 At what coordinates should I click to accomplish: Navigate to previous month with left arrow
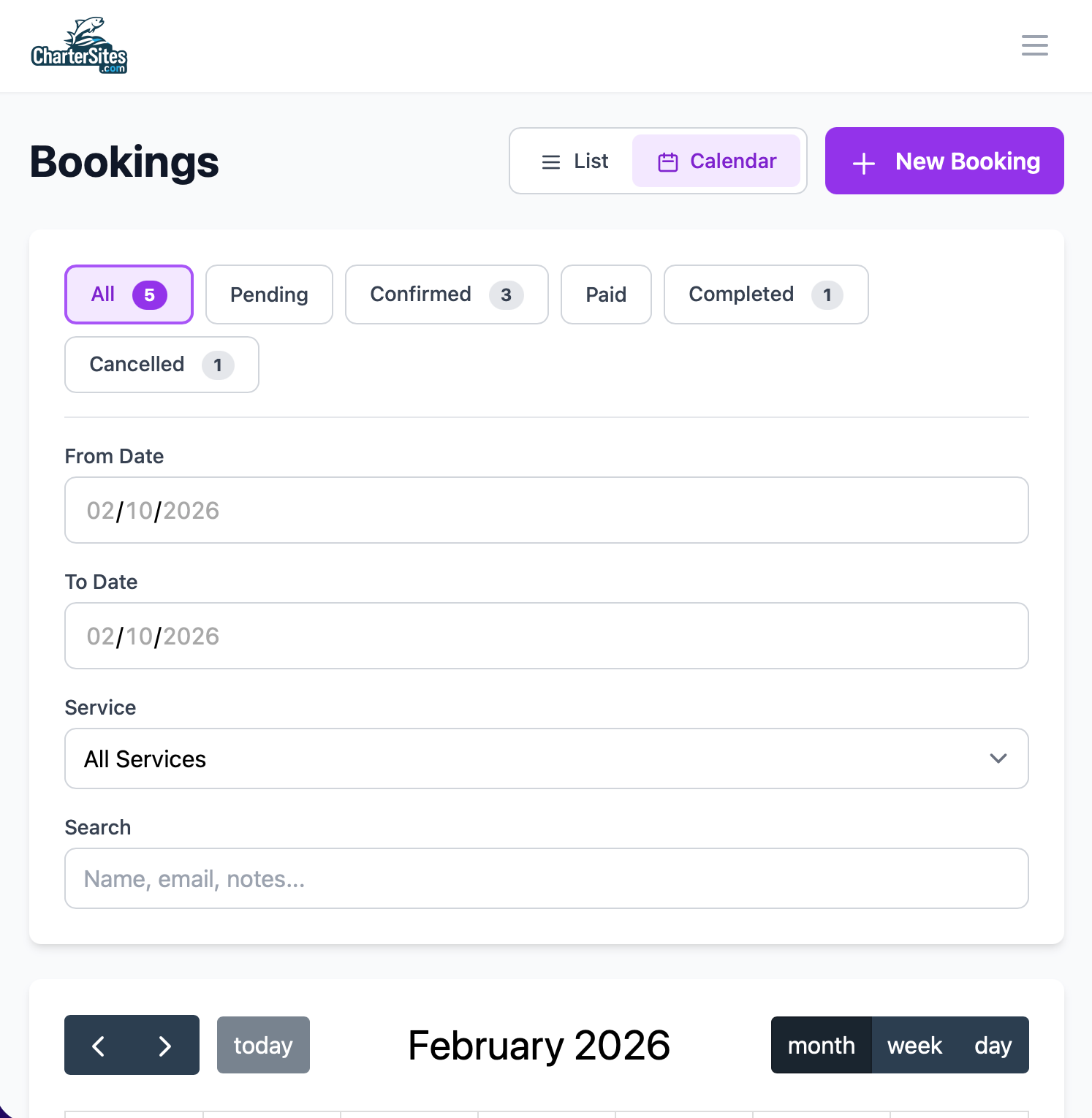(99, 1045)
